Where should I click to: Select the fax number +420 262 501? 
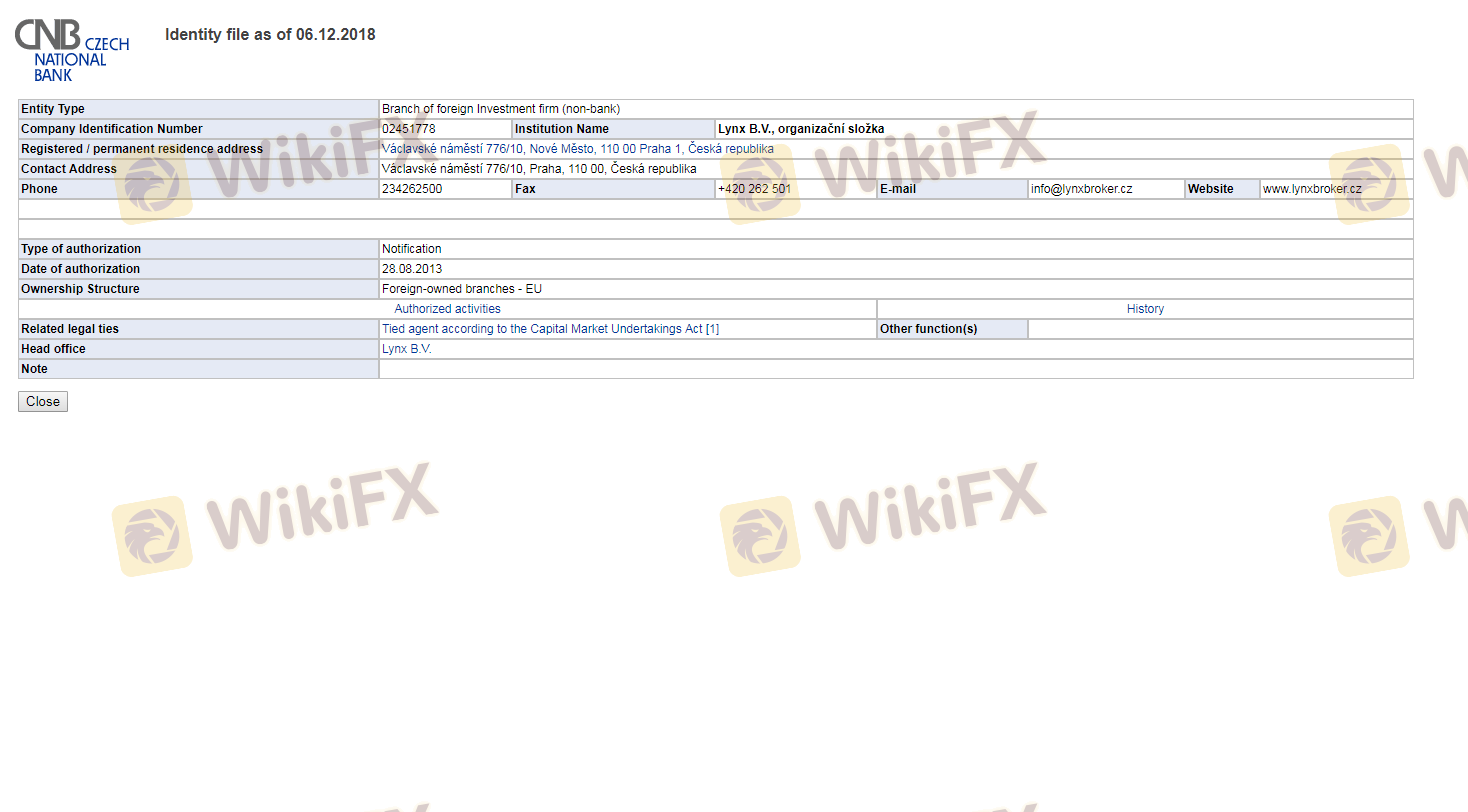click(x=754, y=189)
